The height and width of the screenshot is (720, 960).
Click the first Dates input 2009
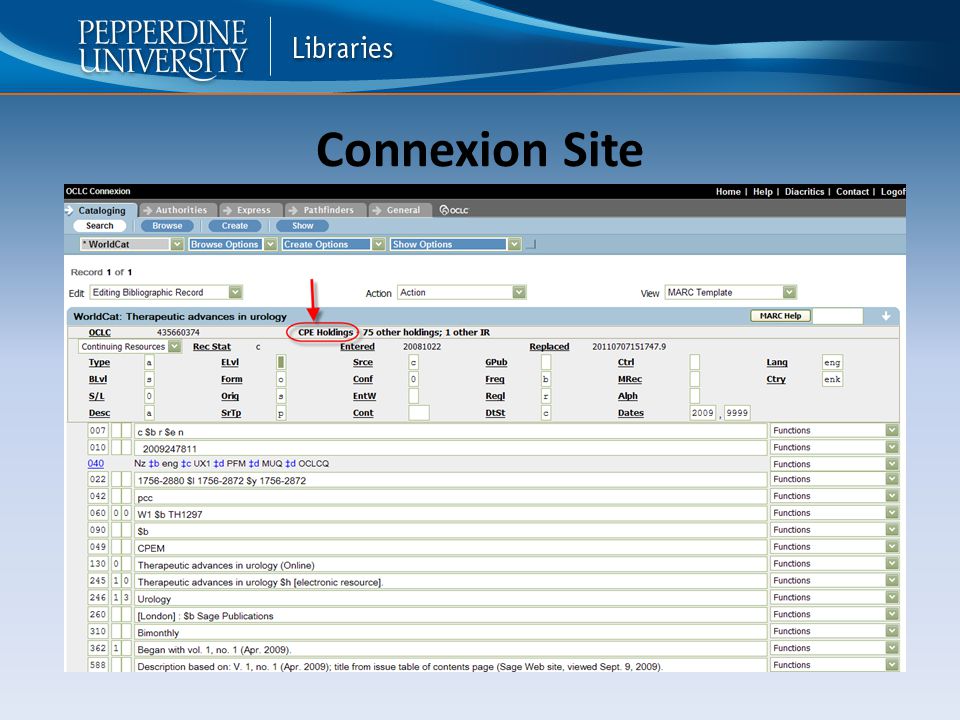[702, 413]
